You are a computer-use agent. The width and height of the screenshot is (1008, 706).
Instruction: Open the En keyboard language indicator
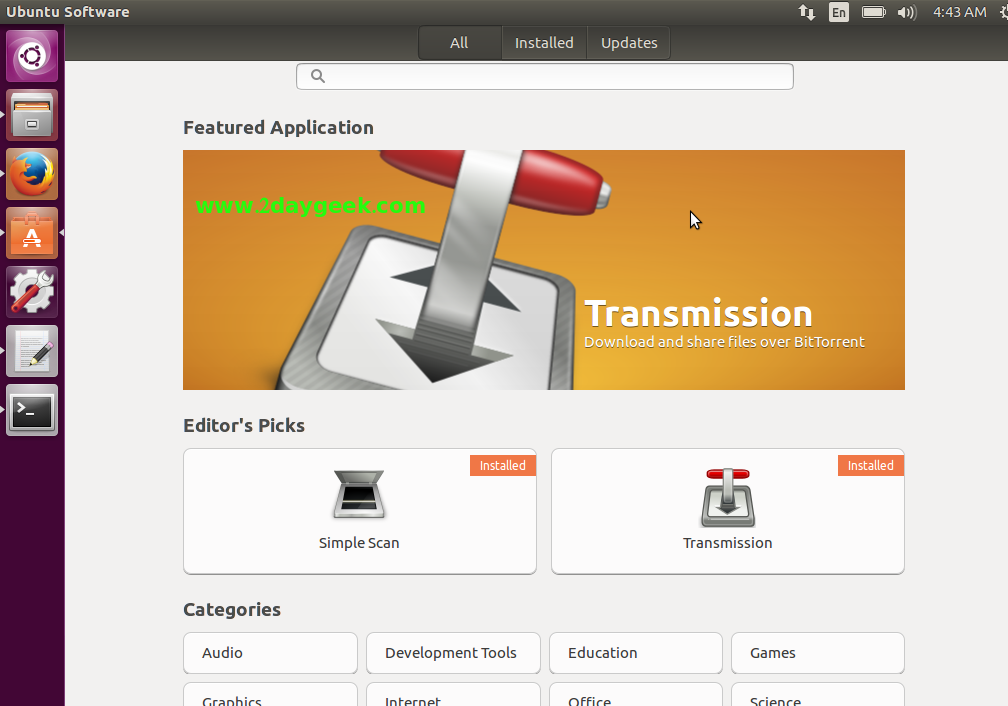pos(839,12)
